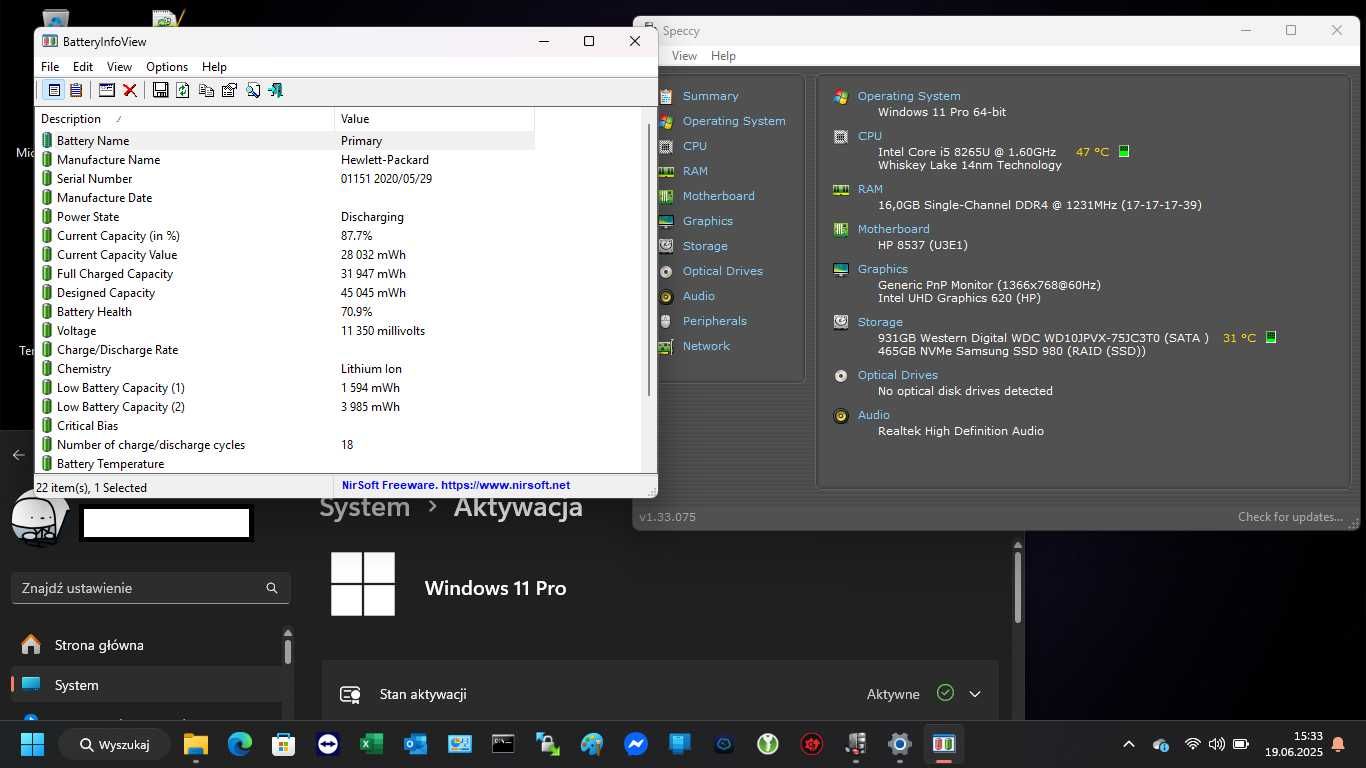
Task: Click the hard drive icon beside Storage heading
Action: [x=841, y=322]
